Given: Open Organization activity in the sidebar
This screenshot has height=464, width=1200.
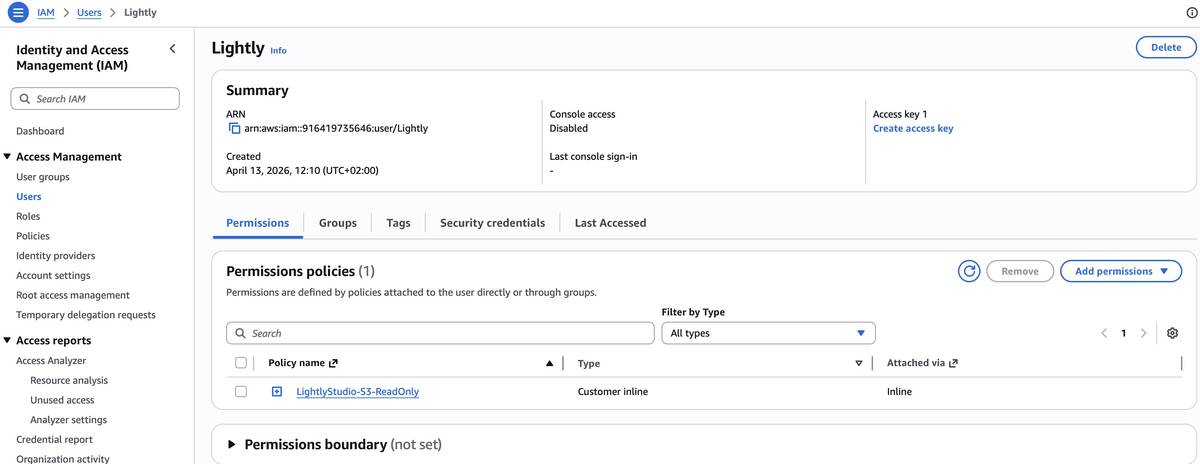Looking at the screenshot, I should coord(63,459).
